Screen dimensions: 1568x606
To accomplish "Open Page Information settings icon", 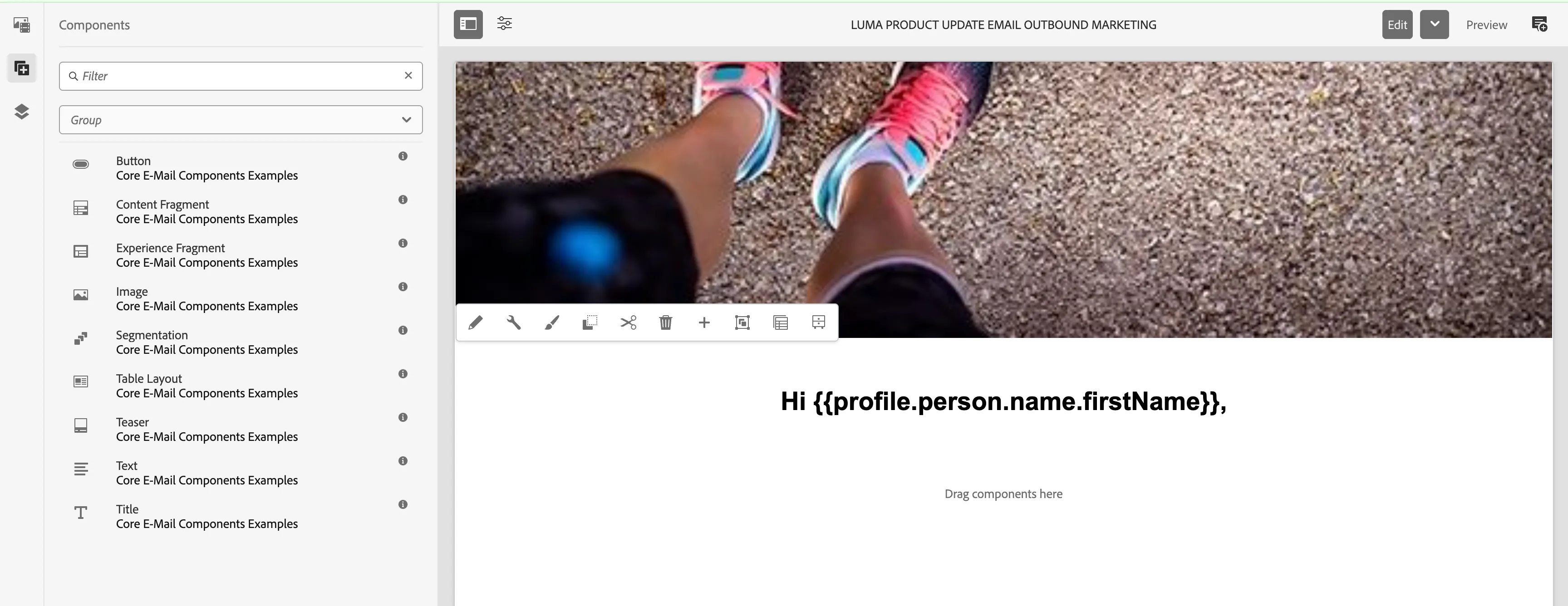I will (x=505, y=24).
